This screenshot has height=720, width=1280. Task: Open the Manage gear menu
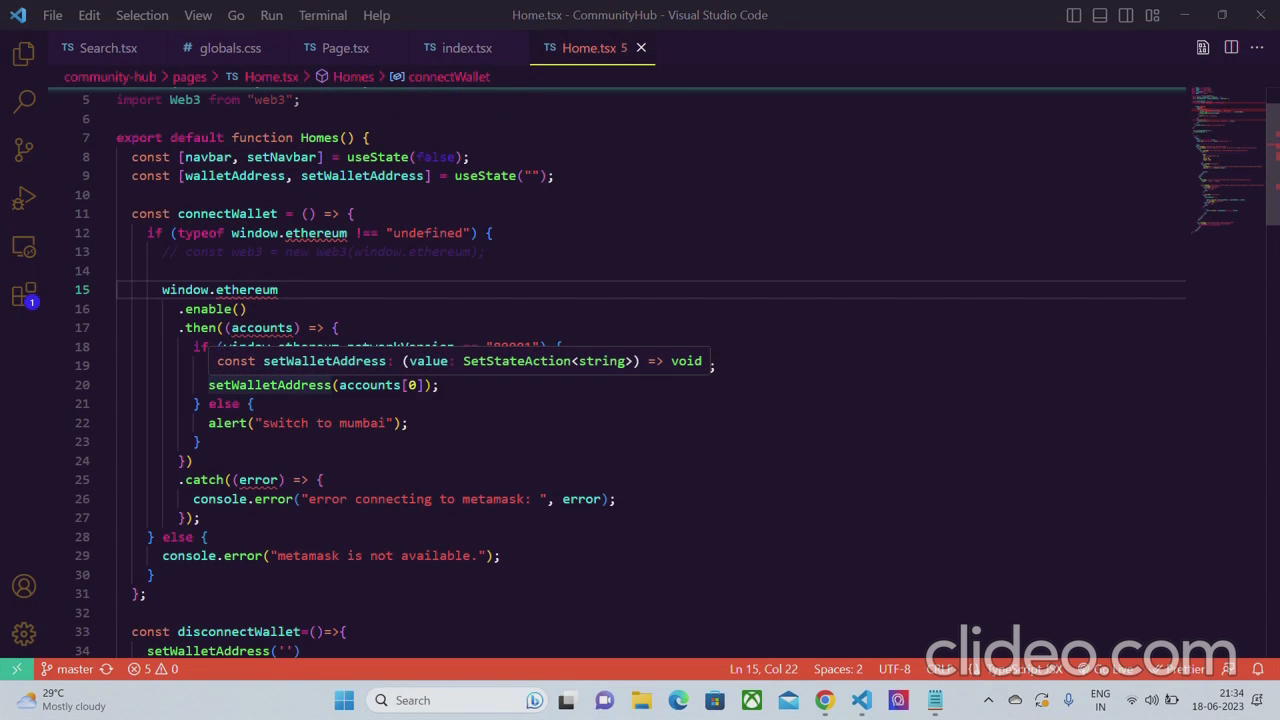24,634
